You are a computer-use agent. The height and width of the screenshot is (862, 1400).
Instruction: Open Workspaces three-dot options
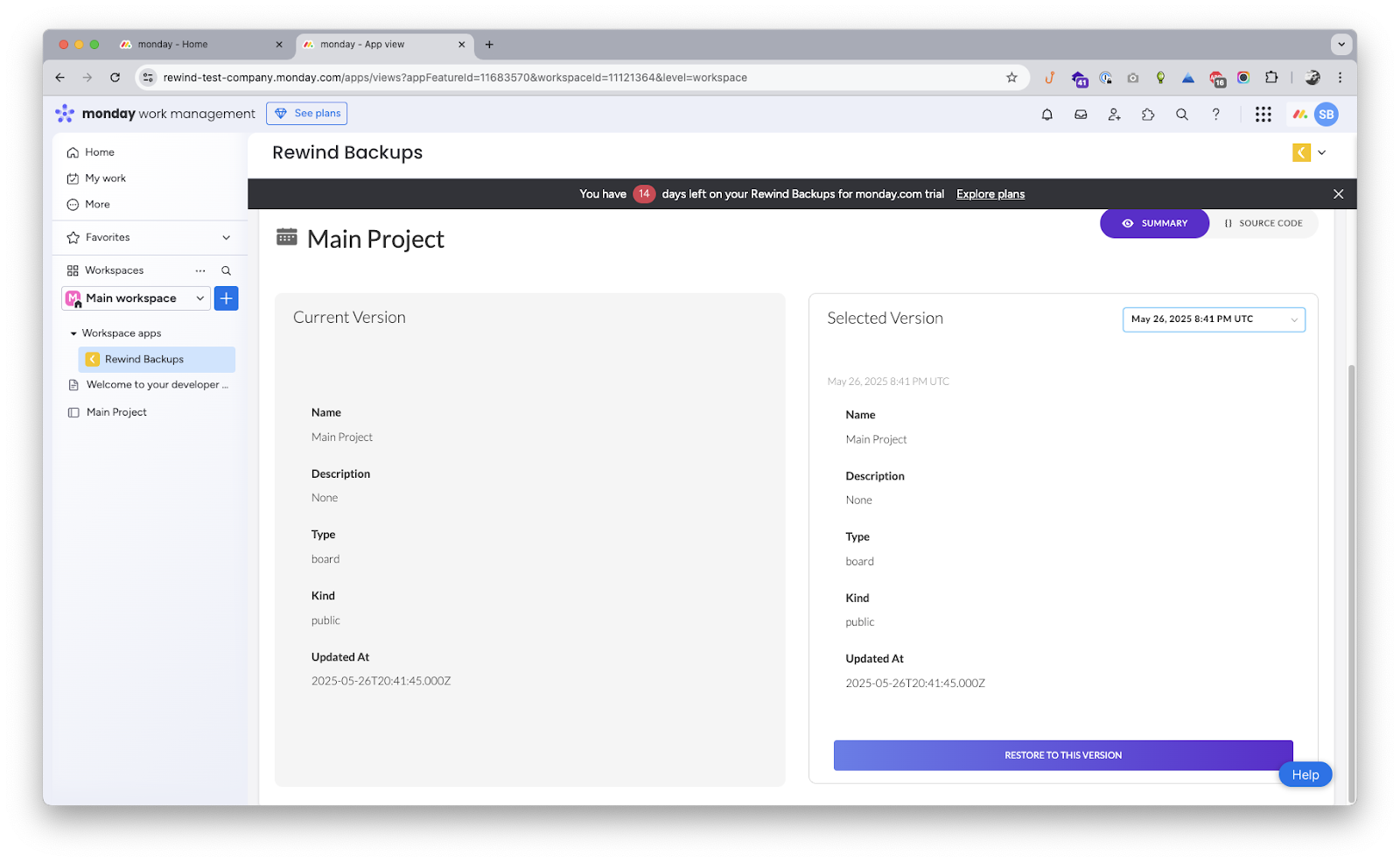tap(200, 270)
